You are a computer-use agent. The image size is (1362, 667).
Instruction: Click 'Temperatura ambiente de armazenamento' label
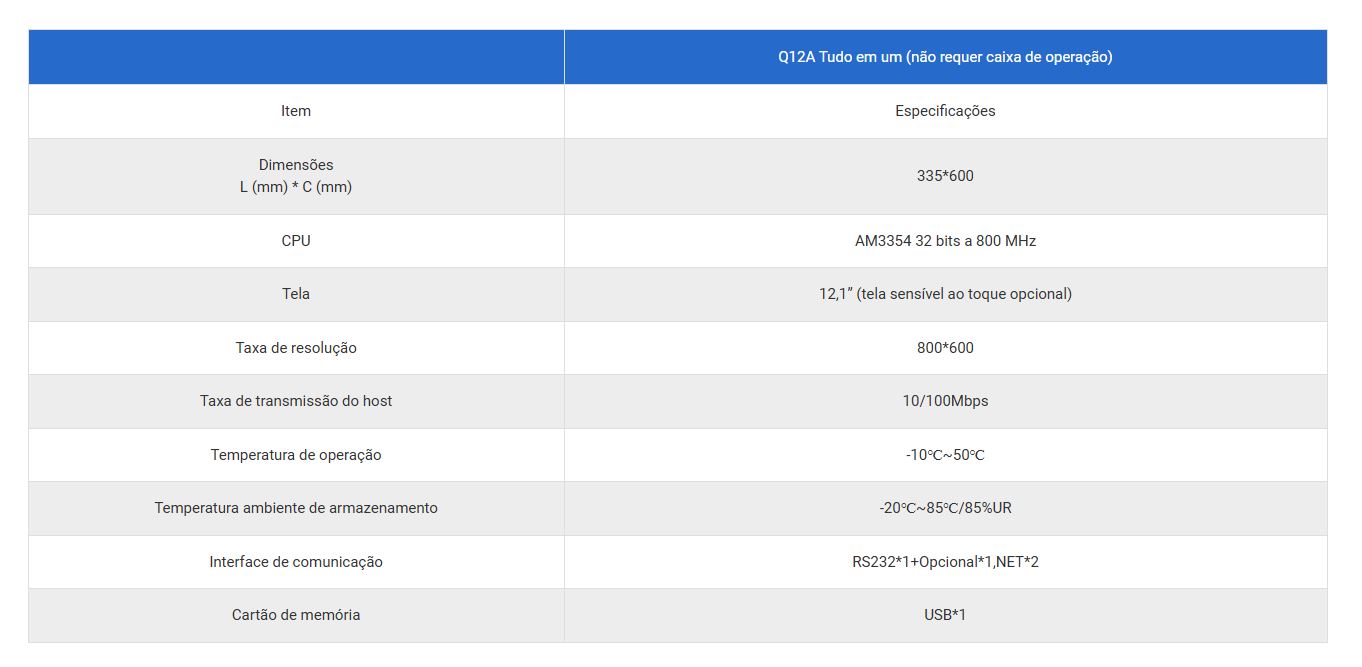[x=296, y=508]
